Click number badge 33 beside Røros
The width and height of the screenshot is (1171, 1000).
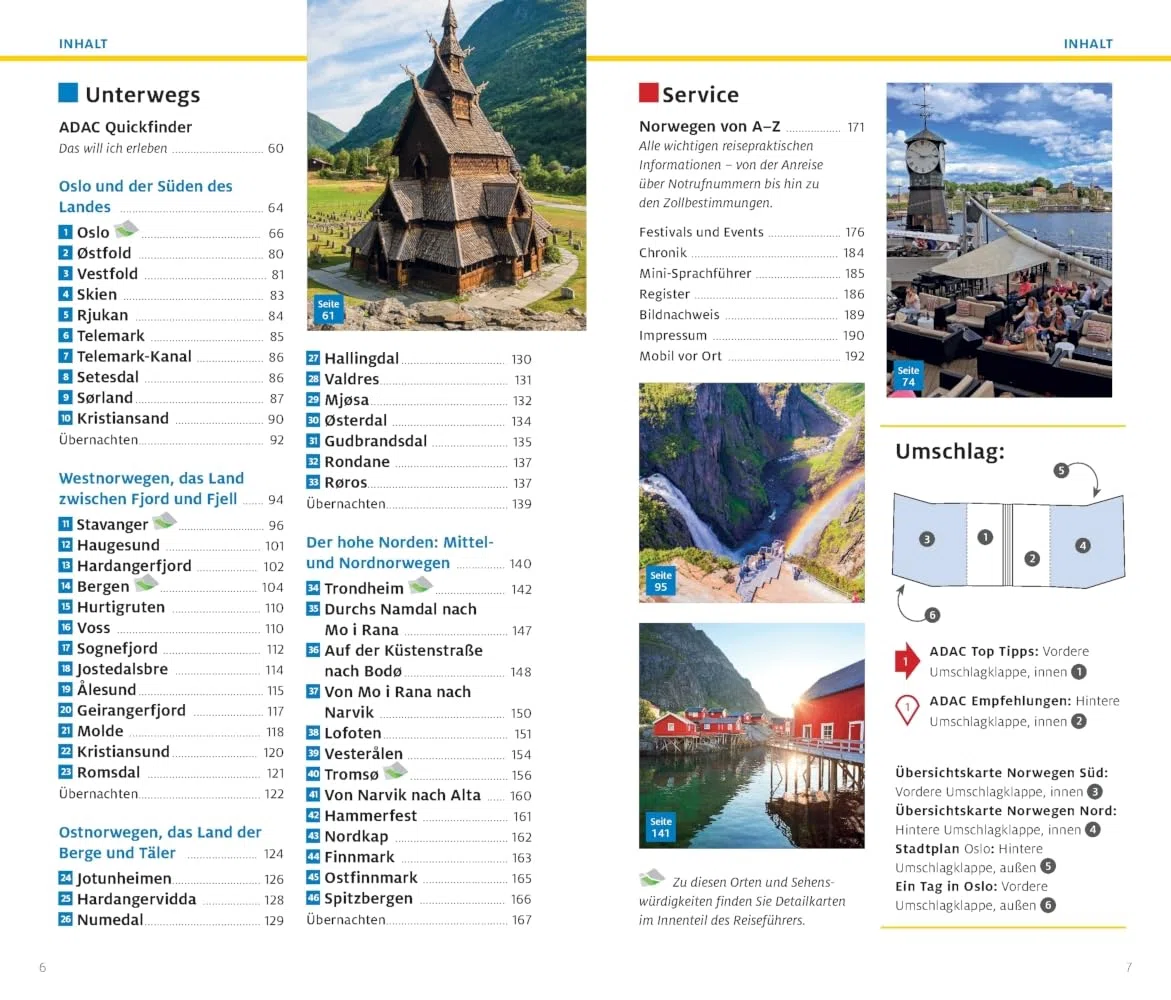click(313, 482)
